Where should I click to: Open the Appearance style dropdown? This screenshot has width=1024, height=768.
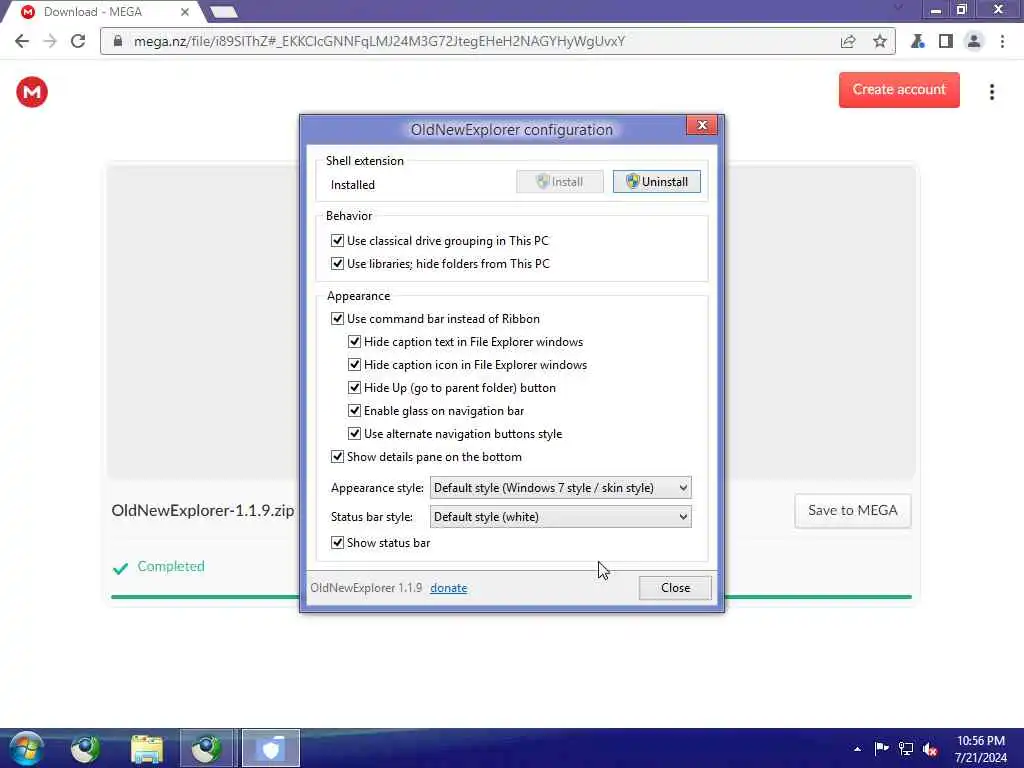560,488
